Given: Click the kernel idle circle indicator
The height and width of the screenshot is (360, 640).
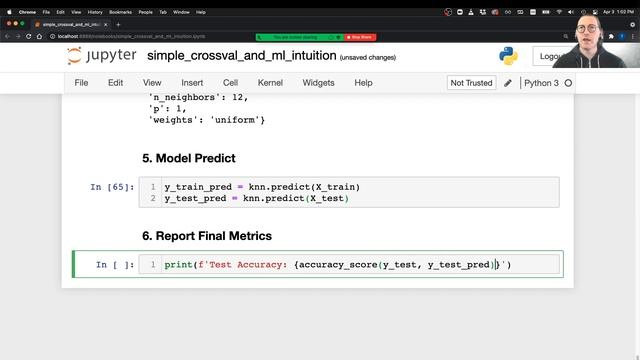Looking at the screenshot, I should [x=568, y=83].
